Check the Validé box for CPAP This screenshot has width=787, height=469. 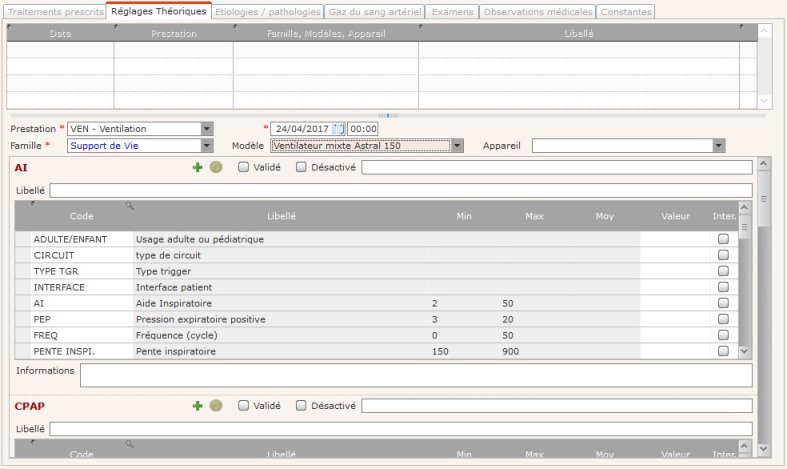tap(243, 406)
